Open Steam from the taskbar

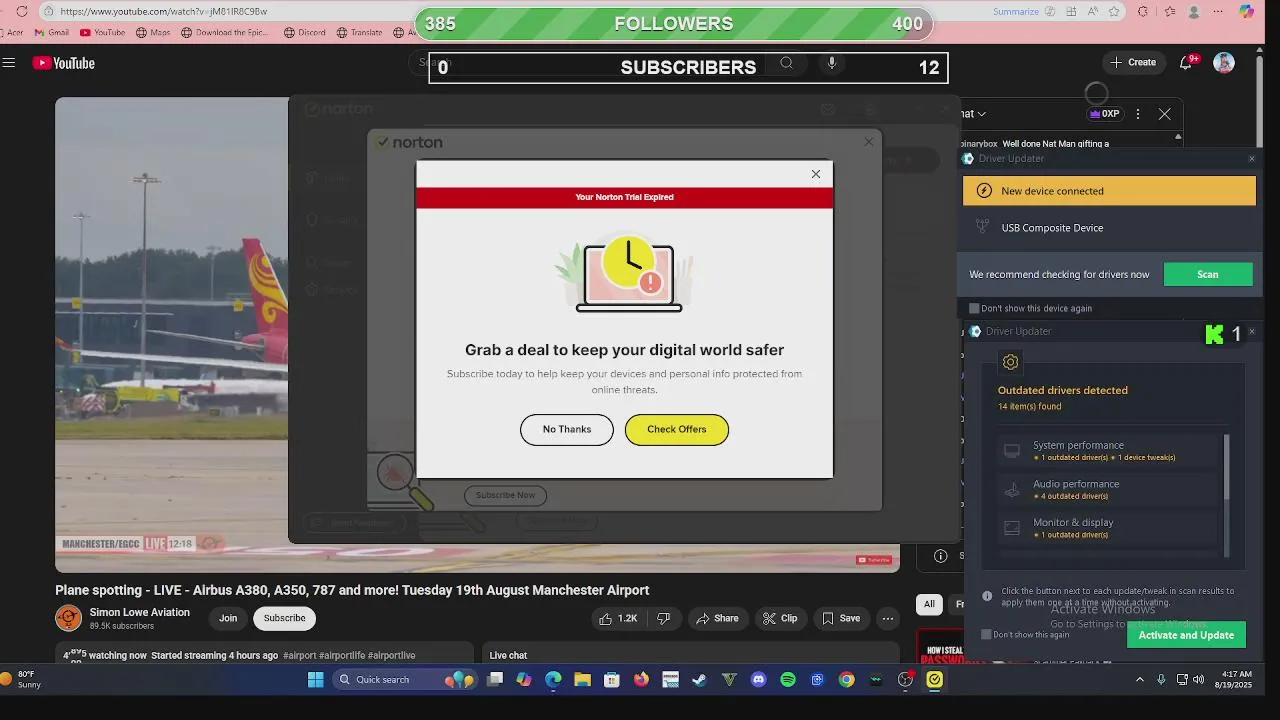tap(700, 680)
